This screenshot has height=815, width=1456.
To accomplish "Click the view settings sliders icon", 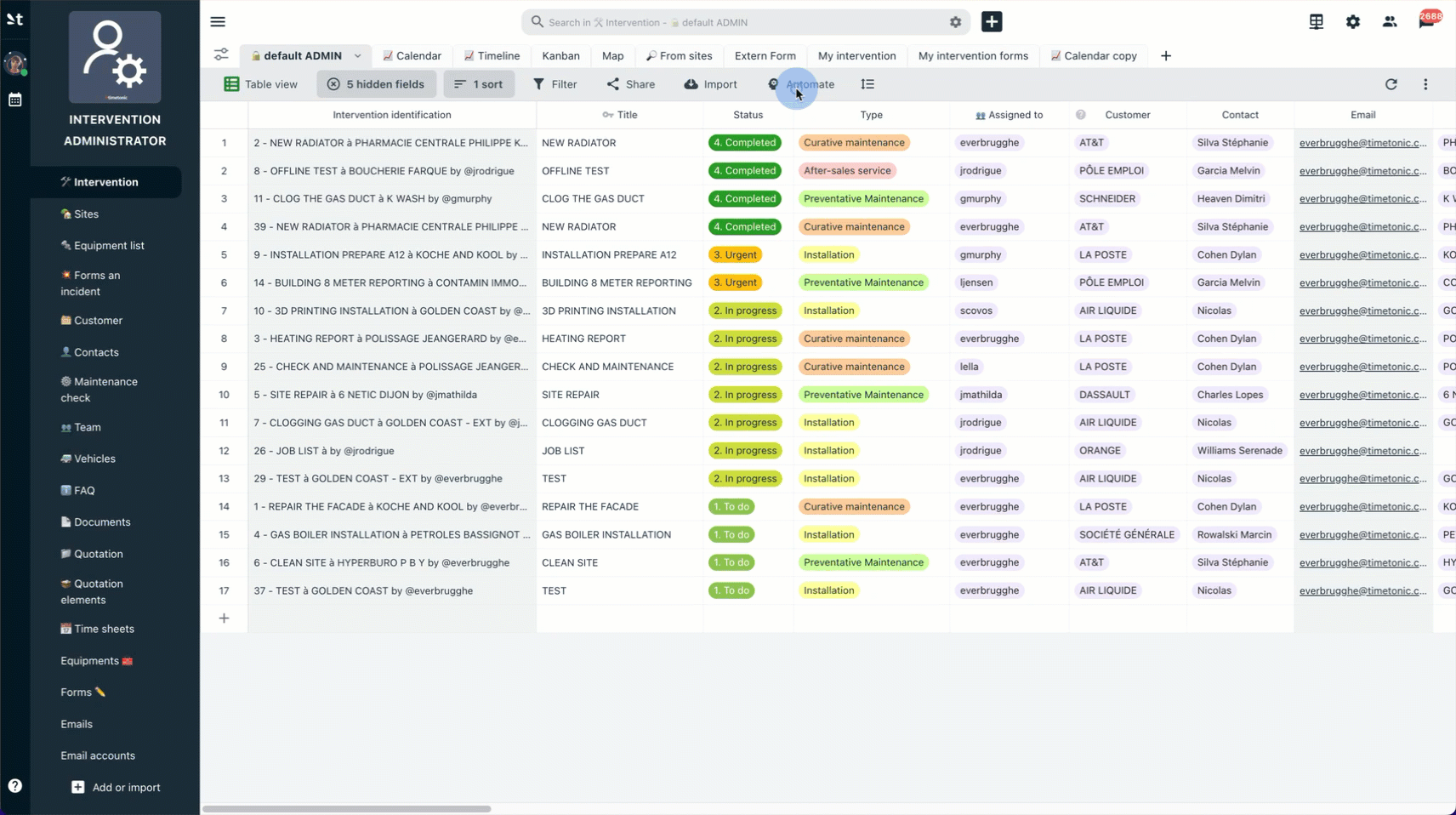I will click(221, 55).
